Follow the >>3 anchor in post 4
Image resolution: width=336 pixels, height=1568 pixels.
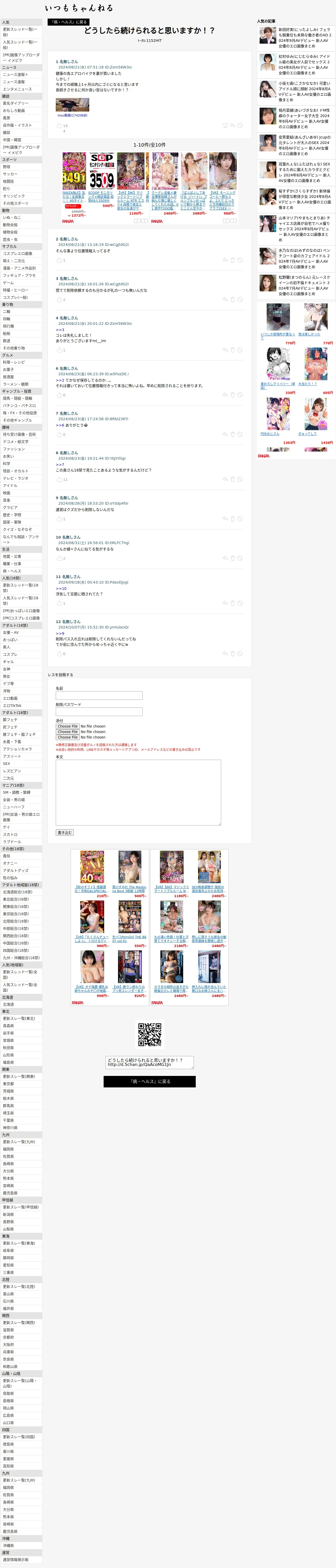[60, 330]
